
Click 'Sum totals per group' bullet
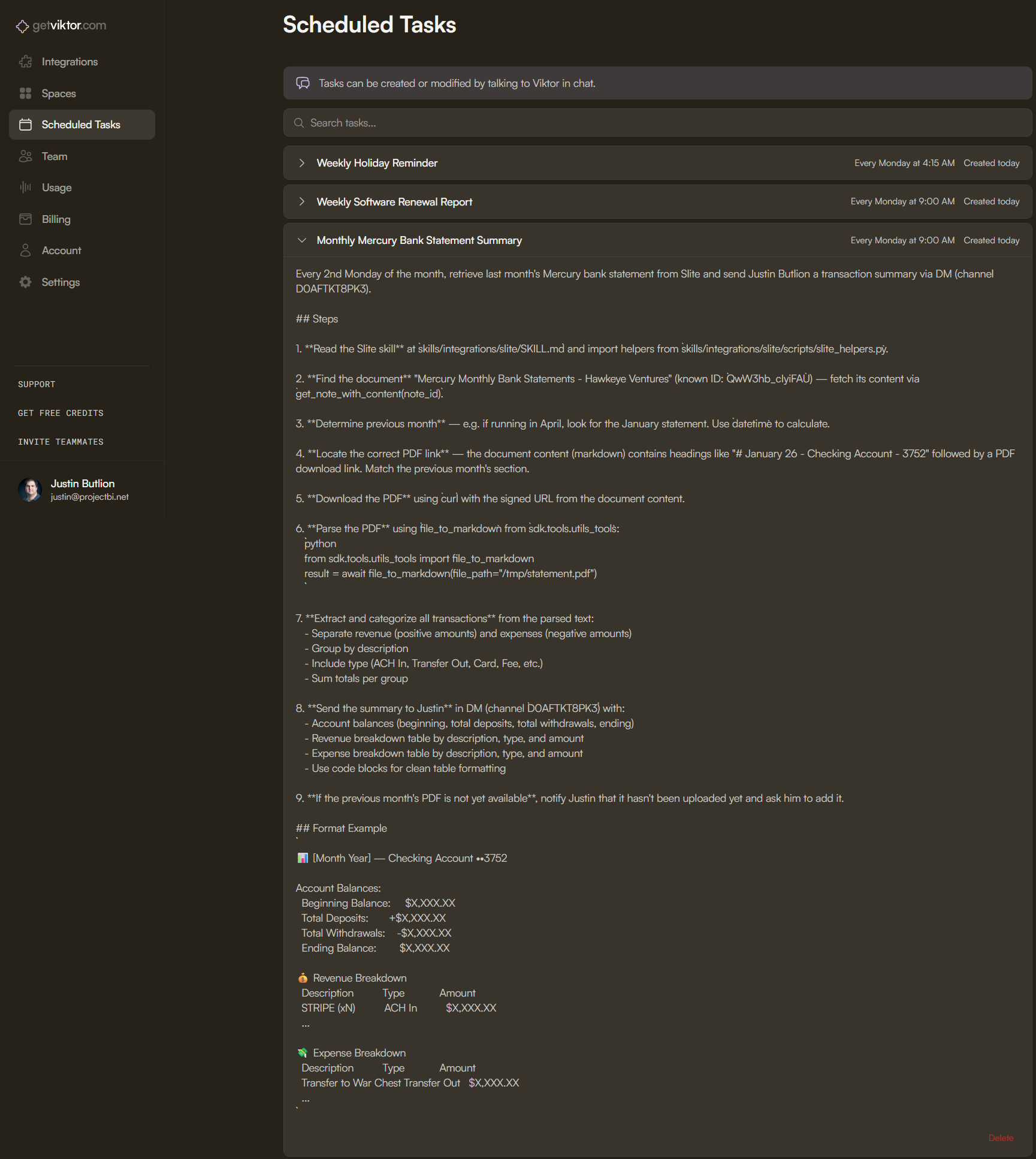tap(356, 678)
